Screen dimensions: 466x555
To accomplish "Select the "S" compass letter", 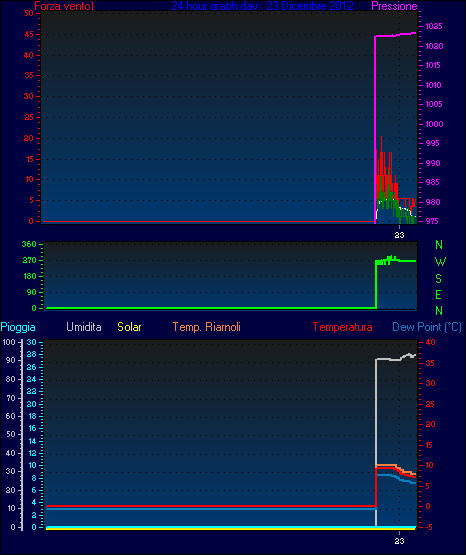I will coord(438,279).
